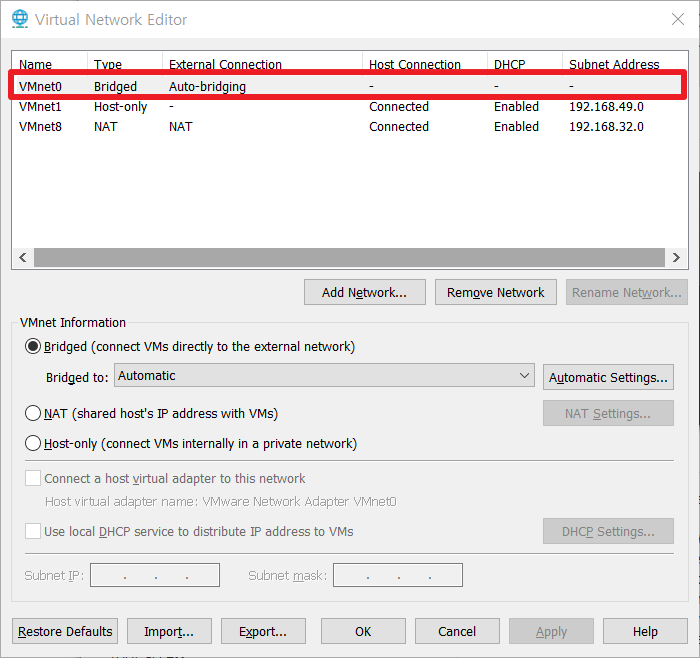
Task: Click the Enabled DHCP cell for VMnet8
Action: [516, 127]
